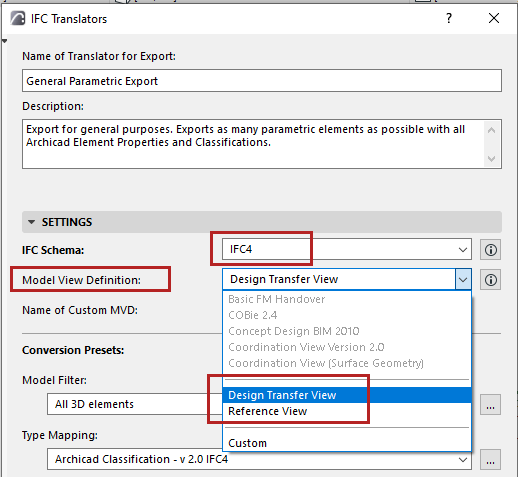518x477 pixels.
Task: Click the Archicad logo in title bar
Action: click(17, 18)
